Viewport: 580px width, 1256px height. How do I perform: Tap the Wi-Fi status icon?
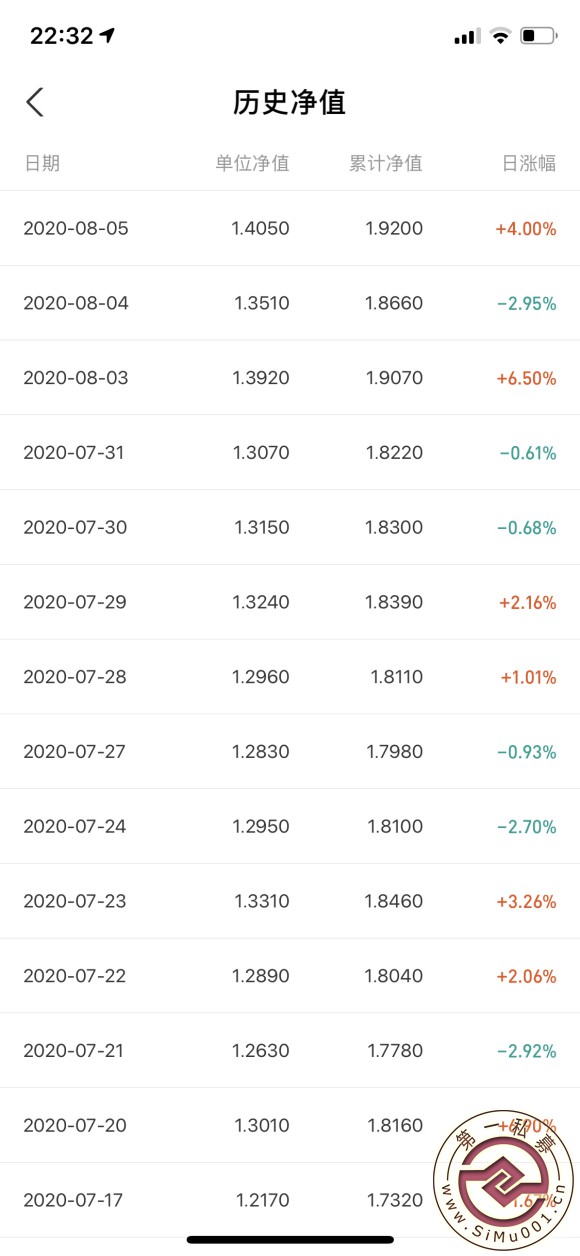pyautogui.click(x=500, y=36)
